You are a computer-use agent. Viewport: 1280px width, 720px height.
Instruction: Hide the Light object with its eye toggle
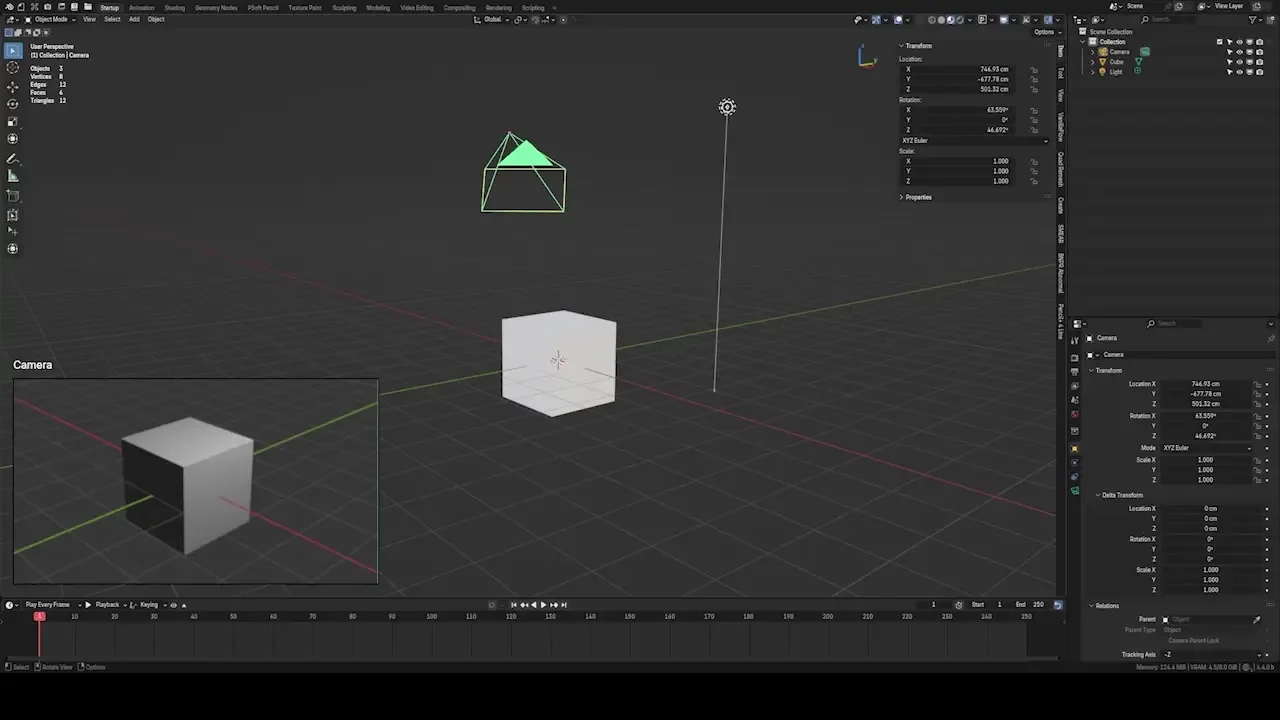(1239, 70)
